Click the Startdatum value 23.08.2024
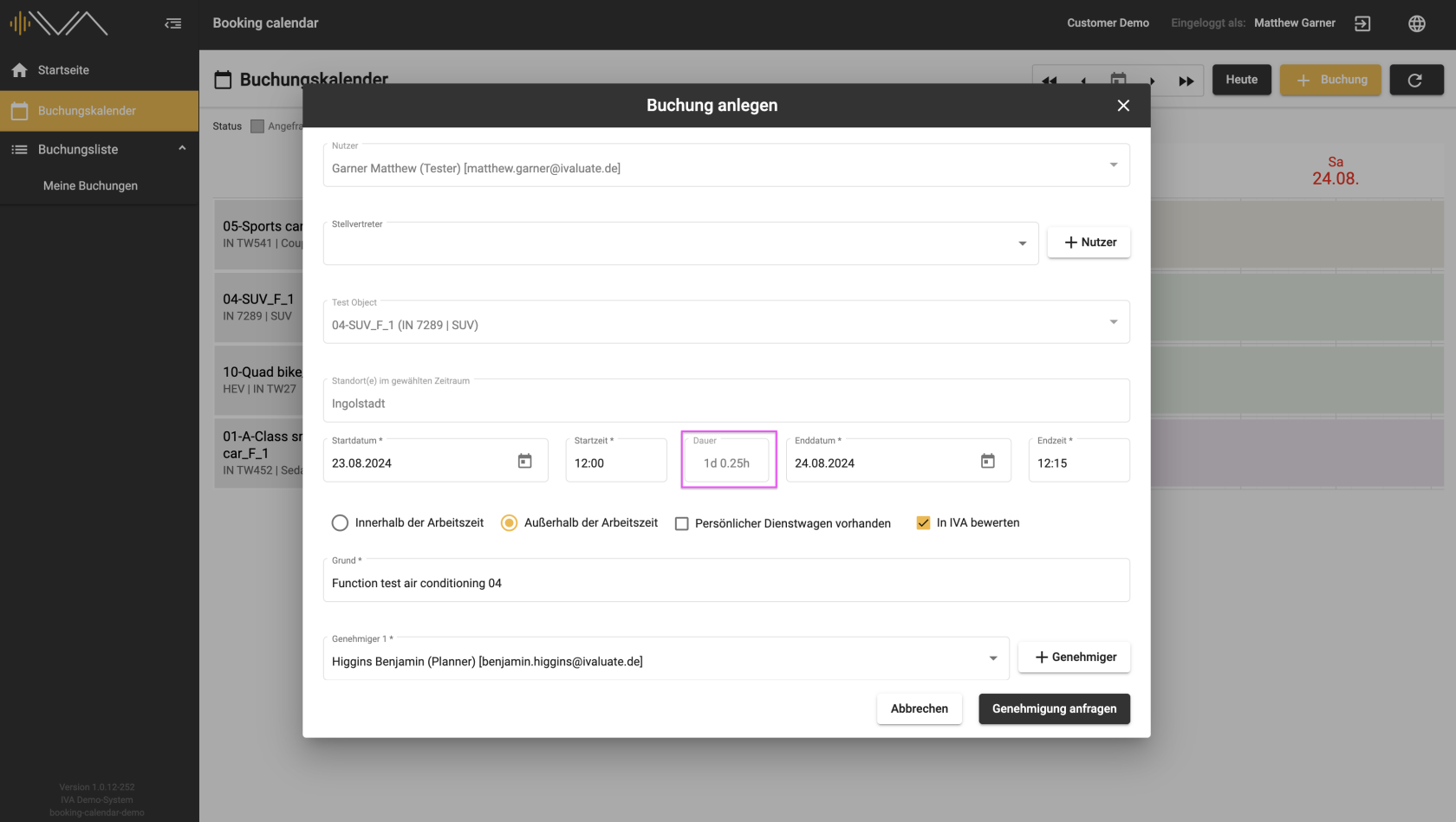 point(361,463)
